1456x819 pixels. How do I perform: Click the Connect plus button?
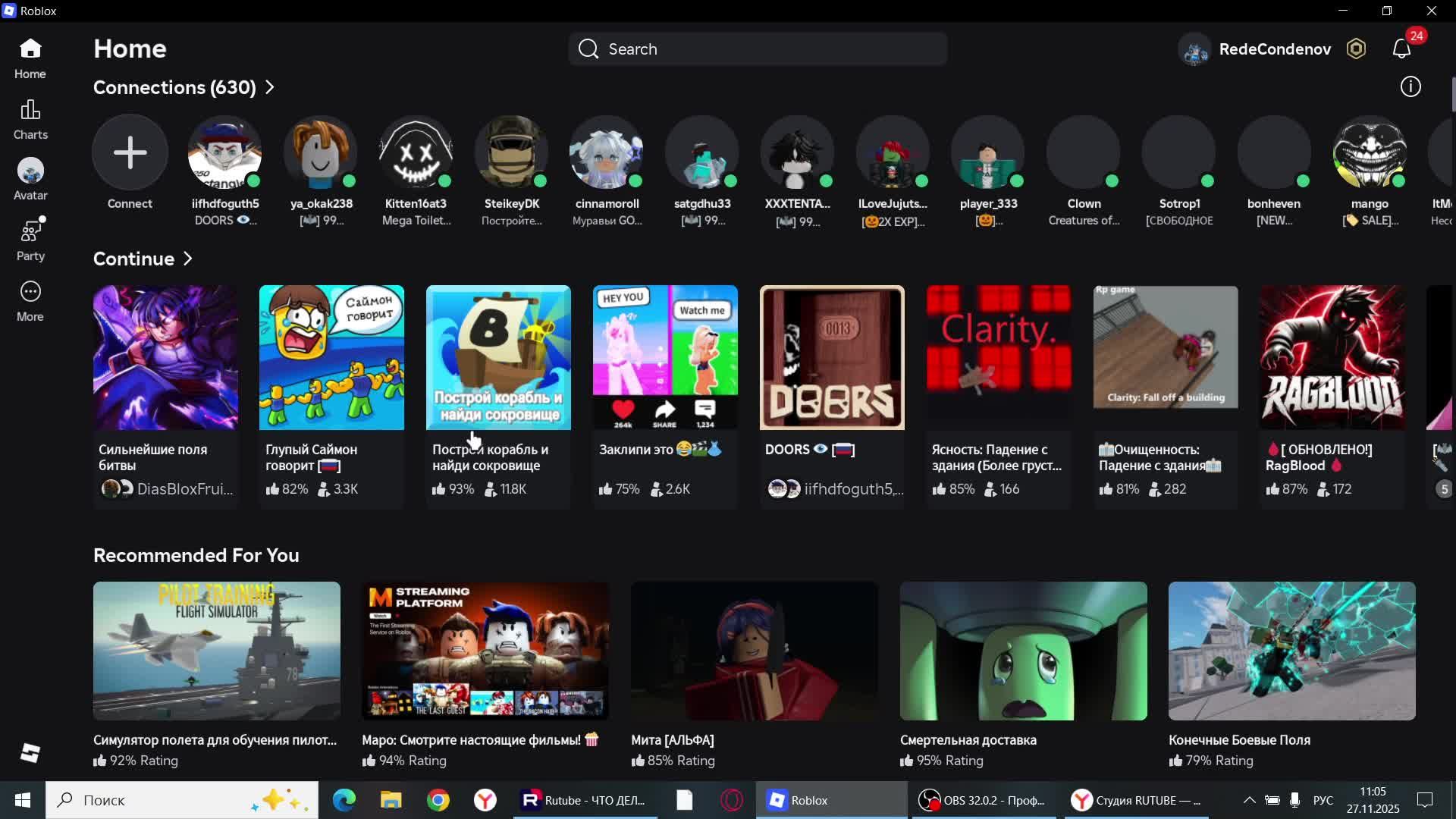tap(130, 152)
